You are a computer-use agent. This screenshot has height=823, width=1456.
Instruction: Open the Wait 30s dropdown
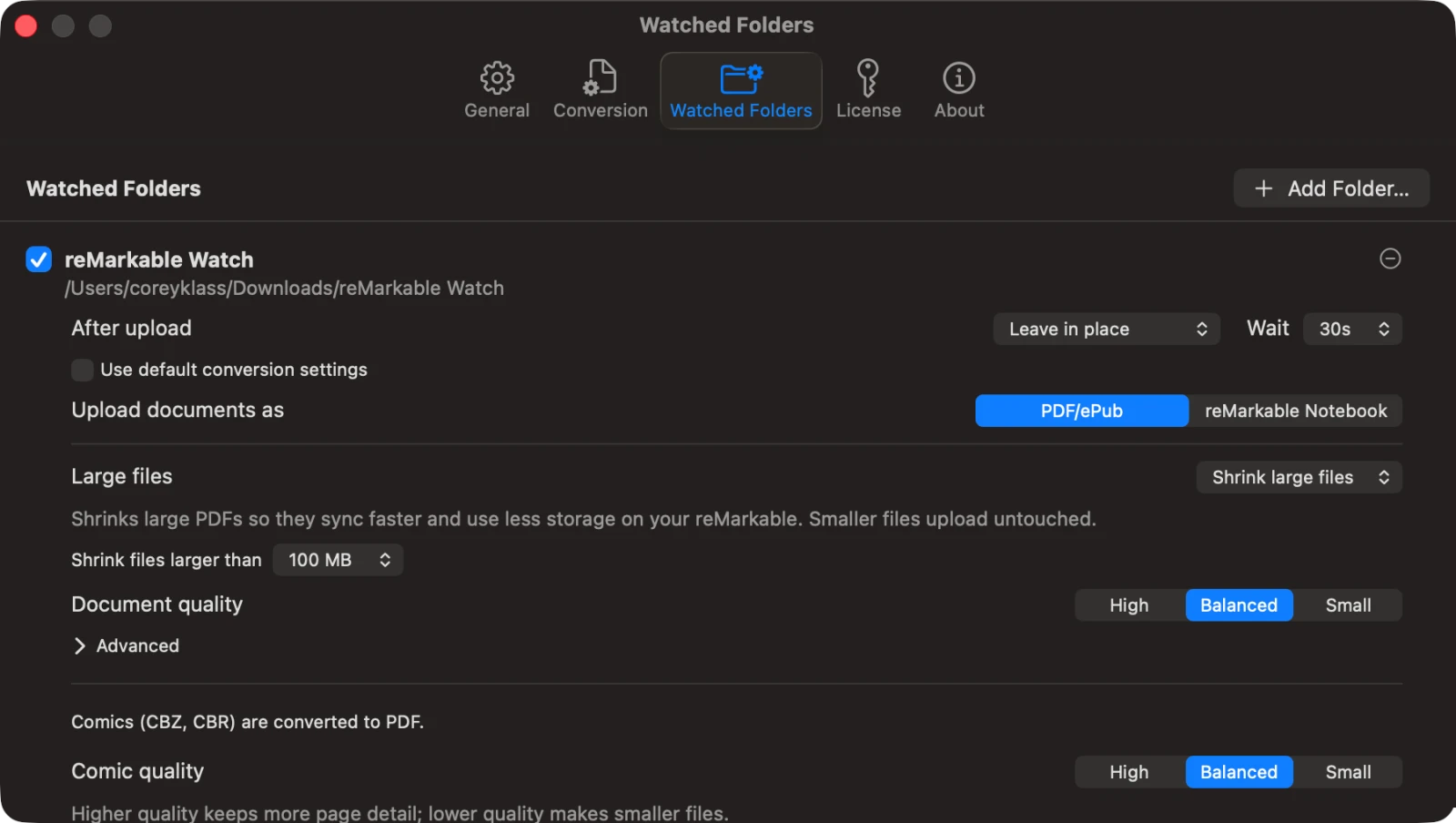[x=1352, y=329]
